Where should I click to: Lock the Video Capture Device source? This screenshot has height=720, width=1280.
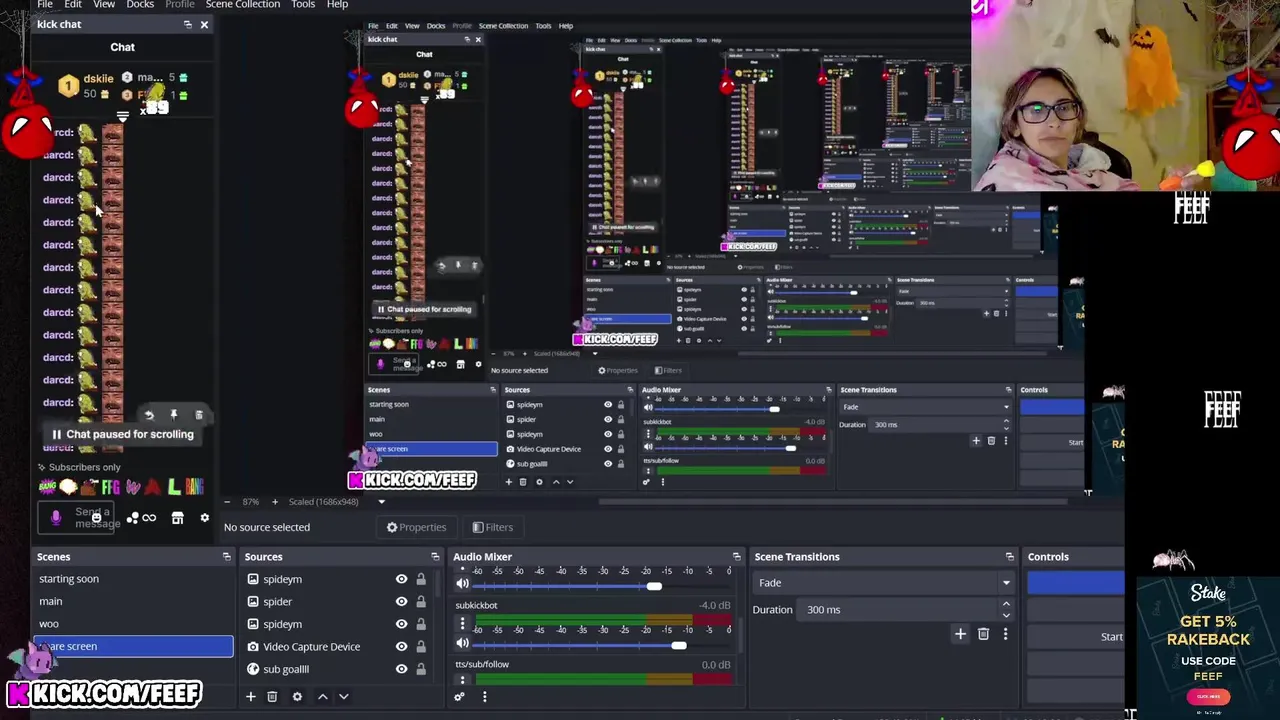tap(421, 647)
